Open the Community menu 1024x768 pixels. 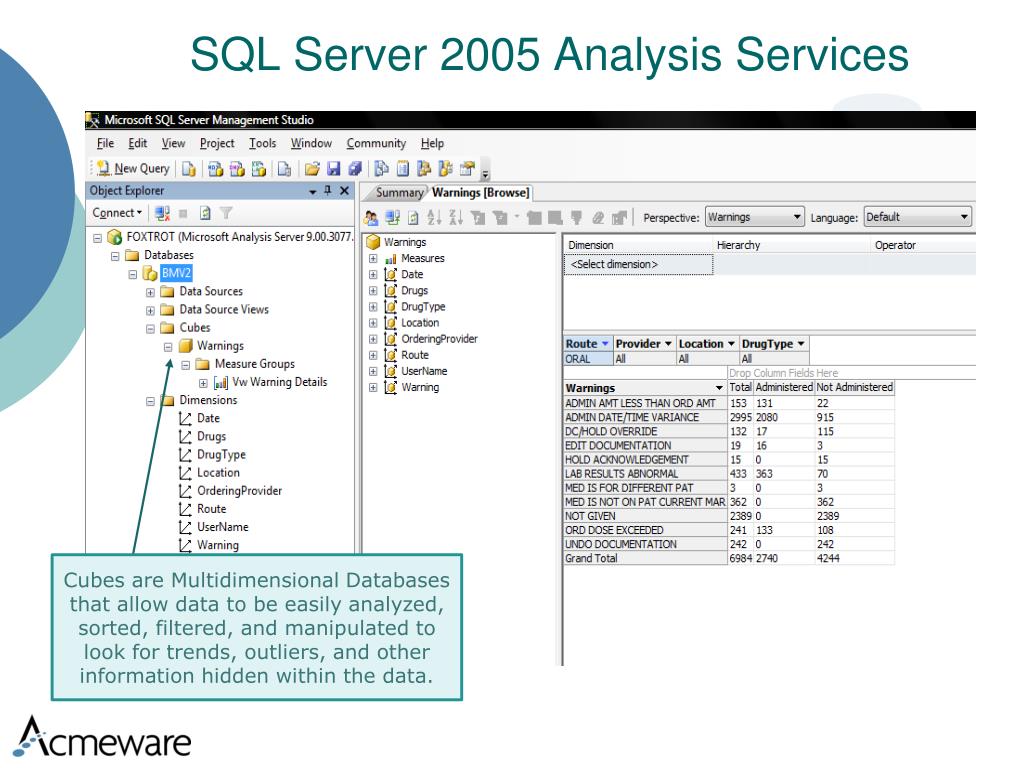(376, 143)
